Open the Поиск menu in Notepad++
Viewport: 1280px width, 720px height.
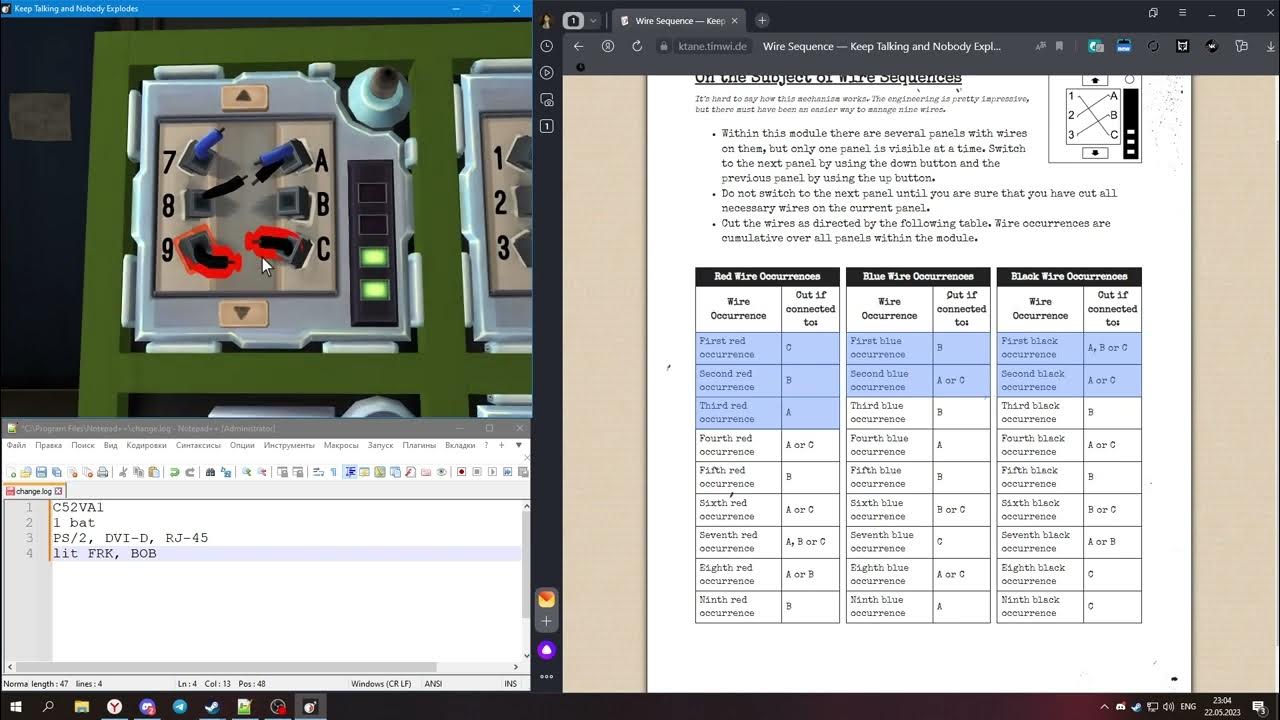click(x=83, y=445)
